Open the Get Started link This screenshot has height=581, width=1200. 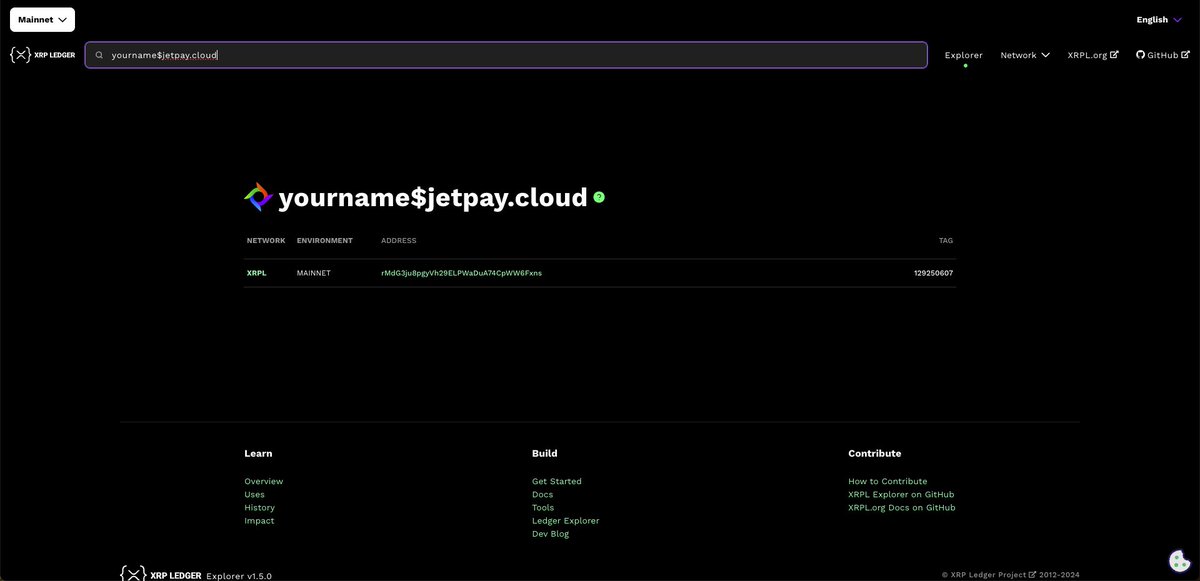click(x=557, y=481)
